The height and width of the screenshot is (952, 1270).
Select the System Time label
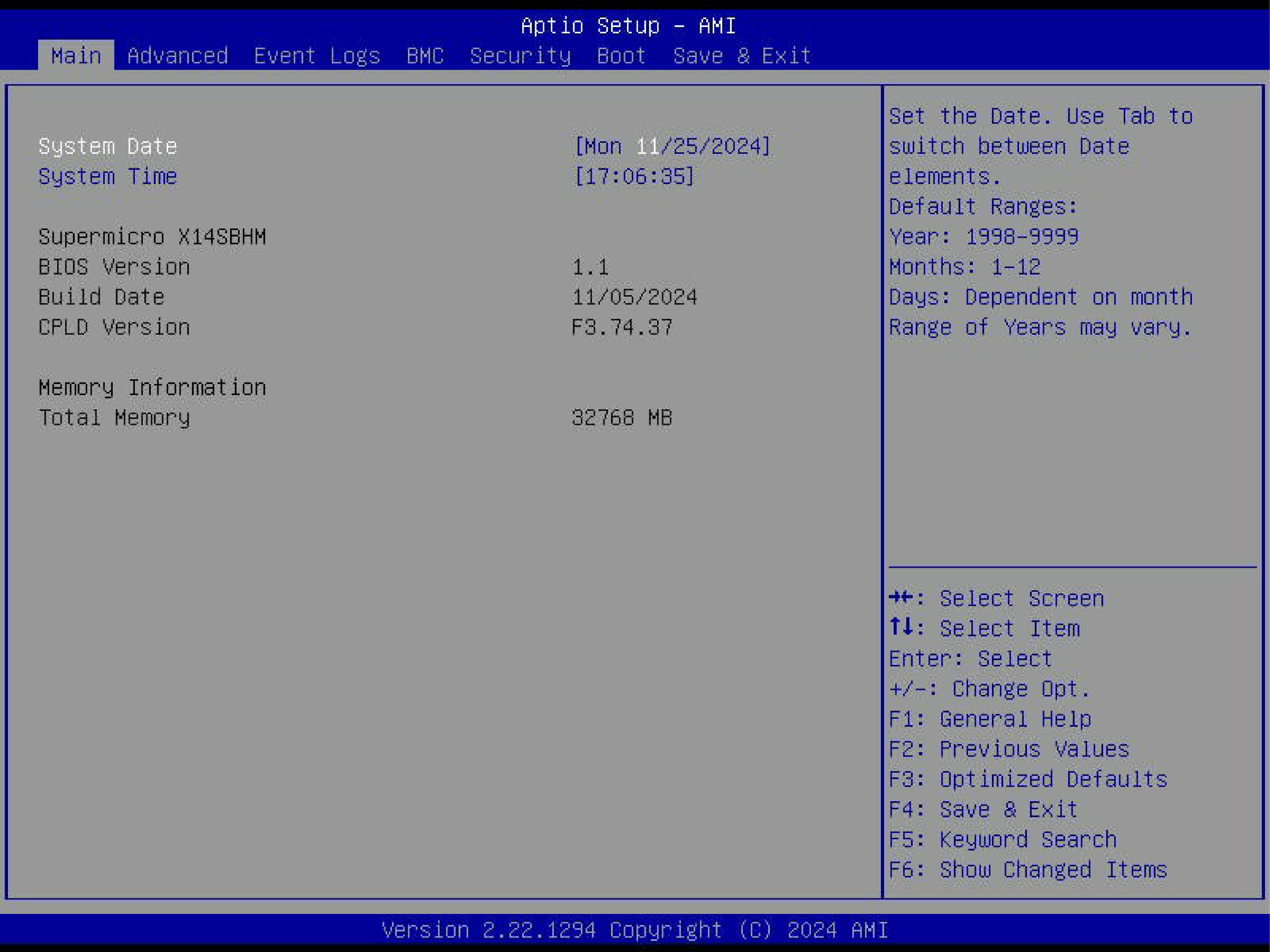(x=107, y=176)
